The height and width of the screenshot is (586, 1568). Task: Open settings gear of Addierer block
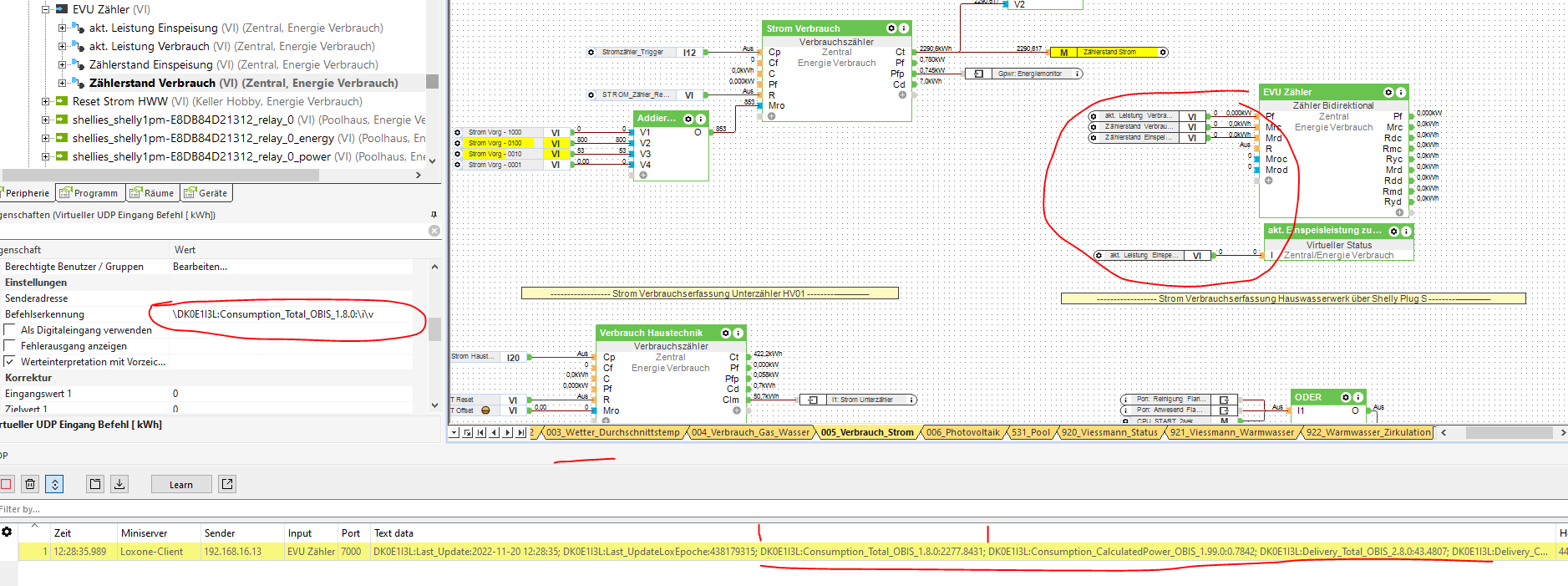click(688, 119)
